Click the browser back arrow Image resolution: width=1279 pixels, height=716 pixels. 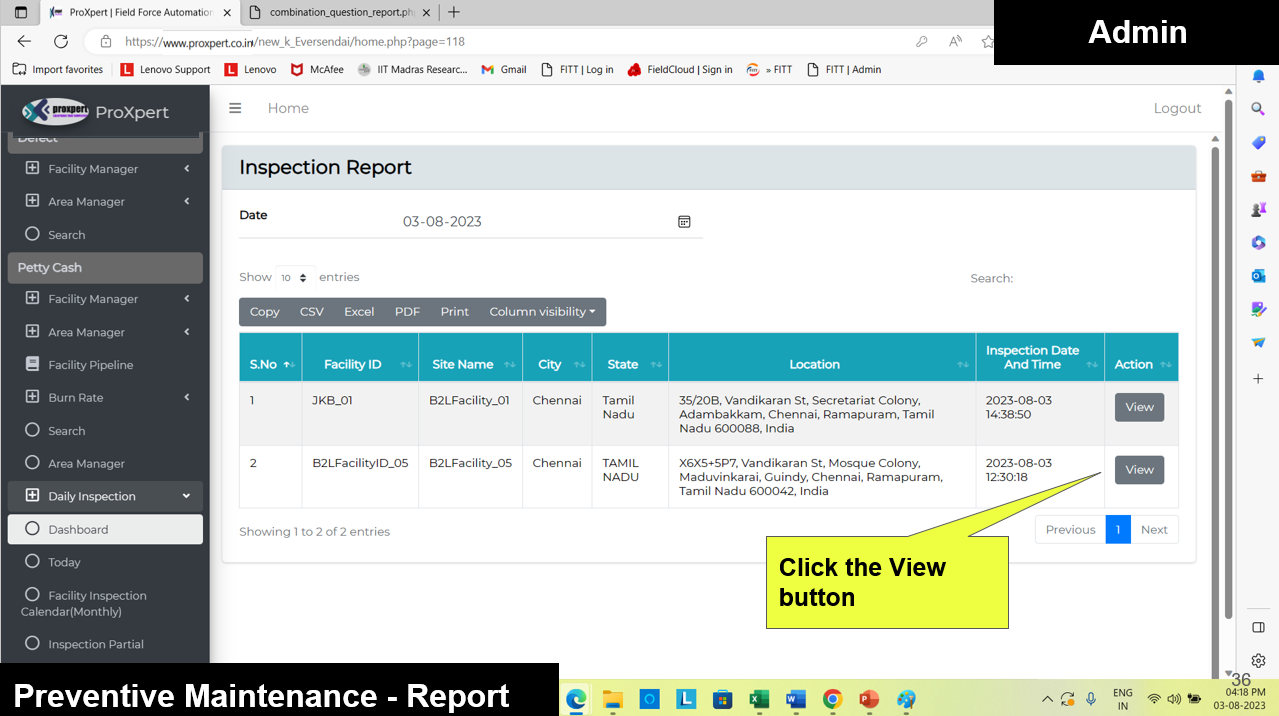[x=25, y=42]
